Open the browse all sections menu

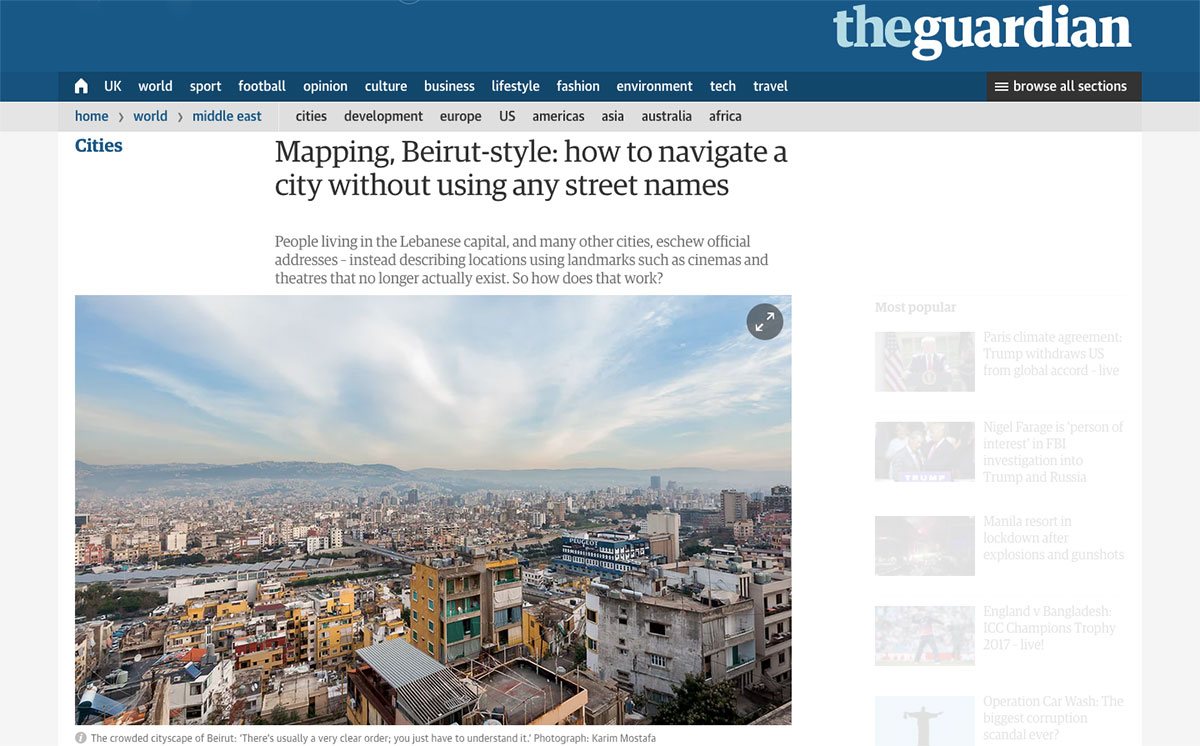(x=1064, y=86)
